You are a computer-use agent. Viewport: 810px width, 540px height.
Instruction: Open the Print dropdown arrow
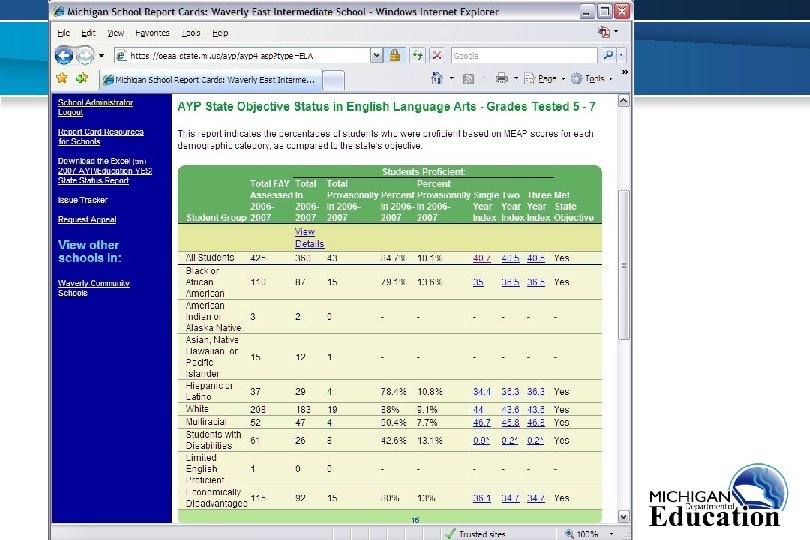pos(516,79)
